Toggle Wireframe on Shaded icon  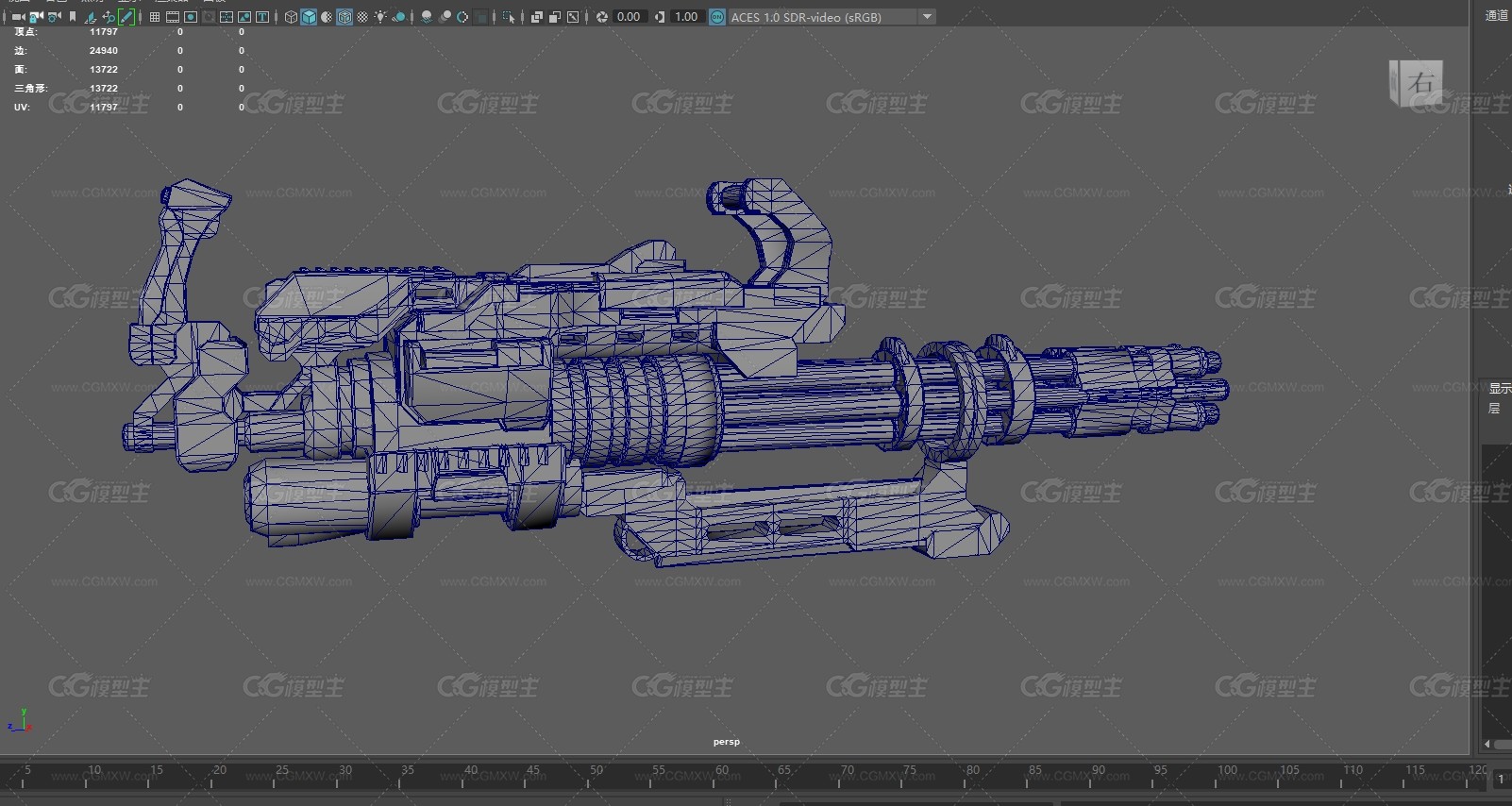(344, 17)
